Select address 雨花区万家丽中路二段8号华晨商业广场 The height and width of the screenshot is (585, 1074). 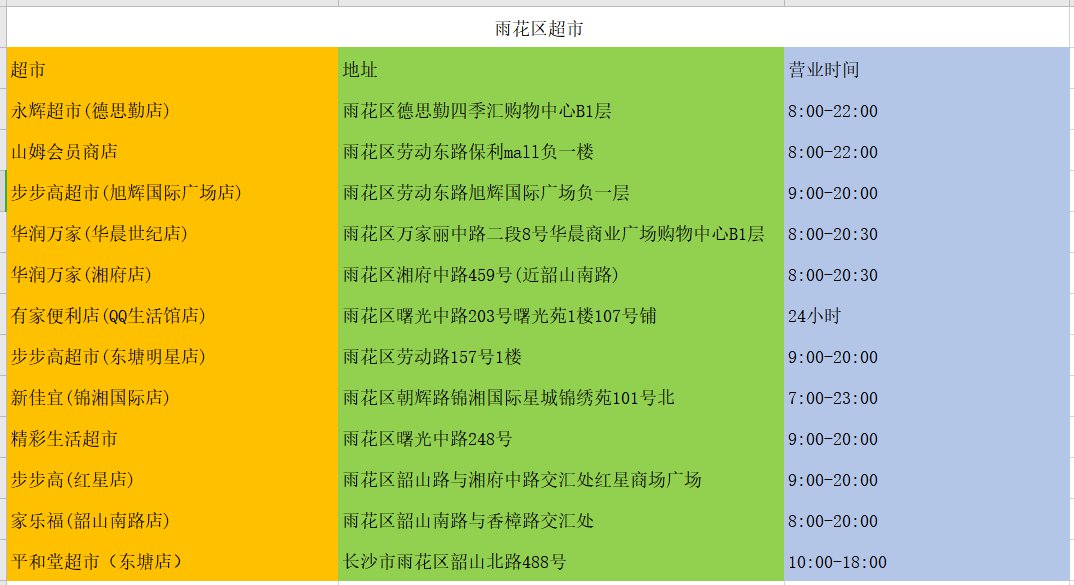coord(561,234)
